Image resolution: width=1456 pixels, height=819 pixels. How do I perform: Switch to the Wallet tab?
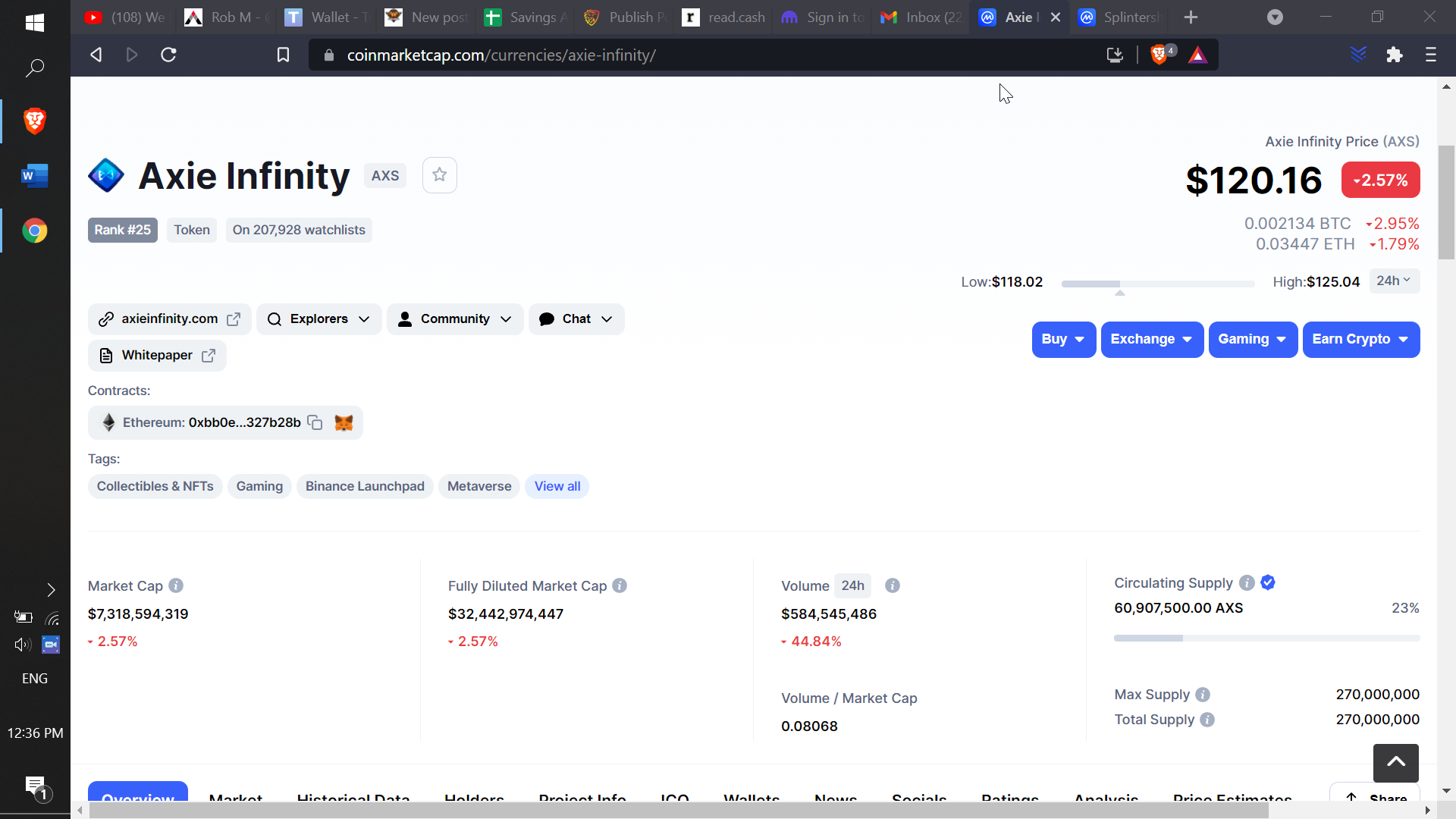[326, 17]
